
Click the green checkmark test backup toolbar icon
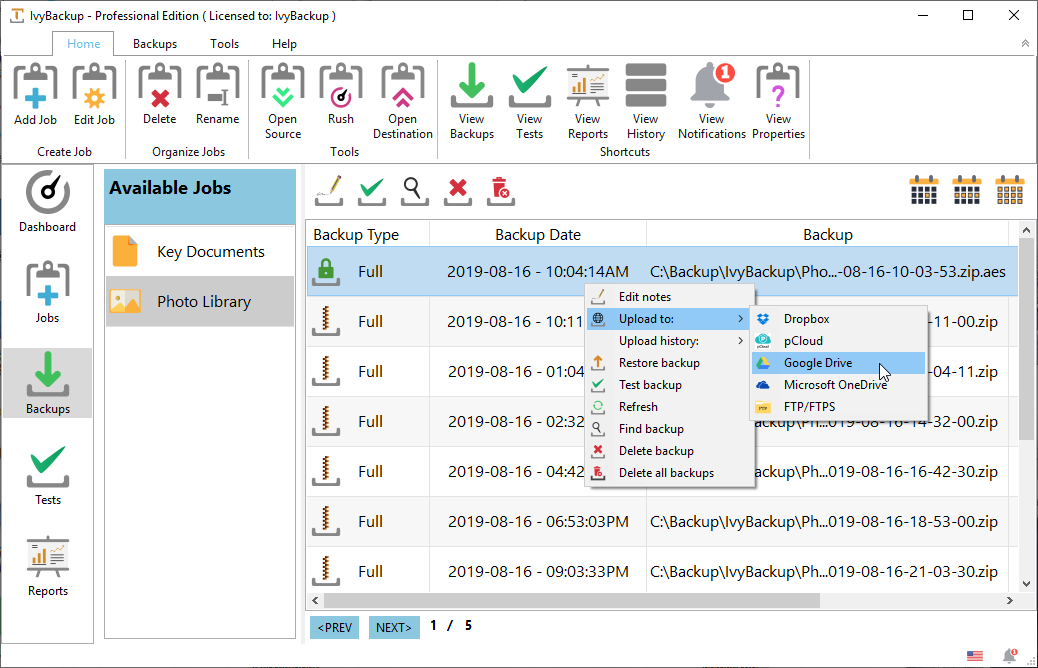372,189
